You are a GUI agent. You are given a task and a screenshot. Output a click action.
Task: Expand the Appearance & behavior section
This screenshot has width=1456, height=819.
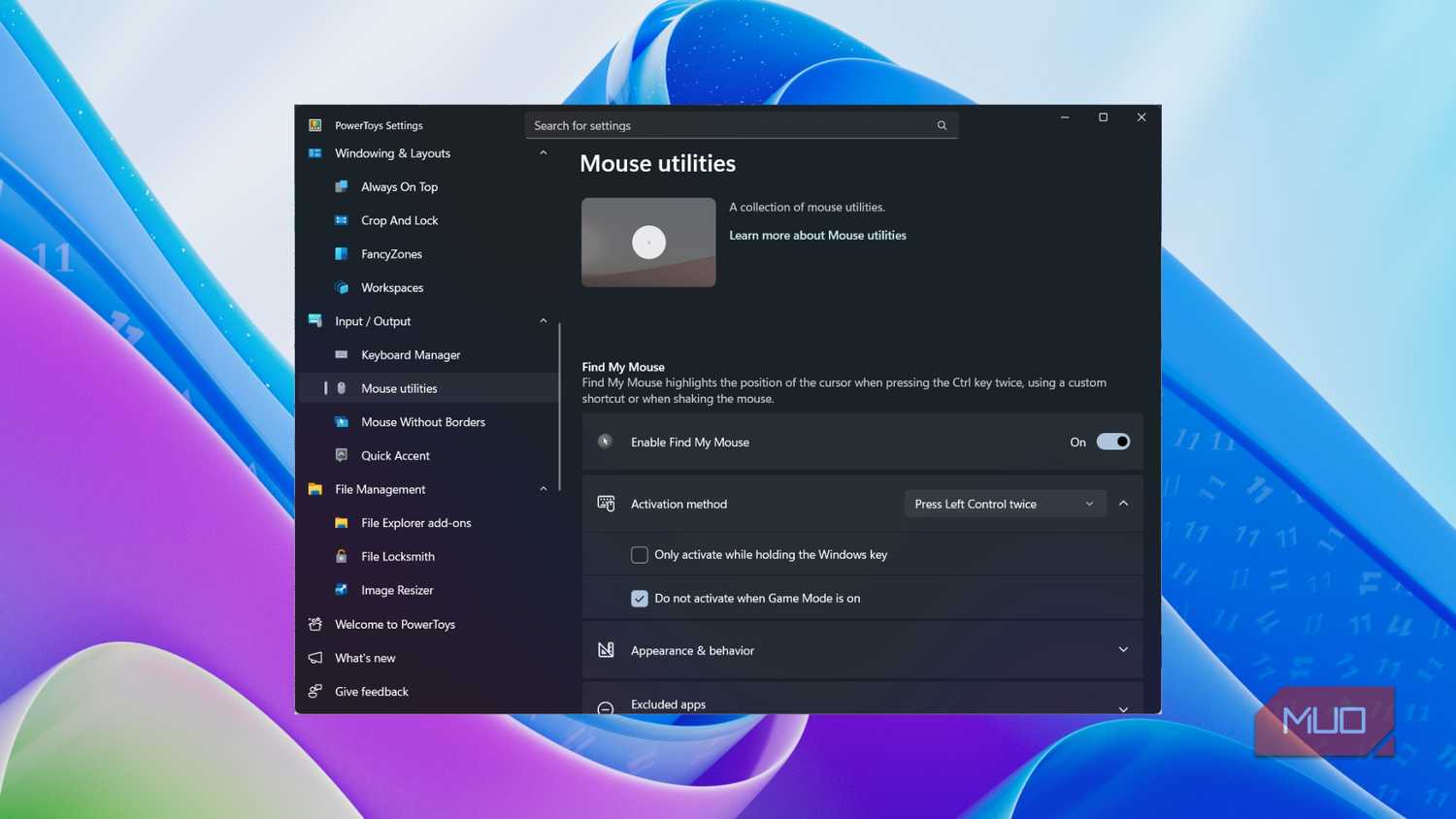tap(862, 650)
